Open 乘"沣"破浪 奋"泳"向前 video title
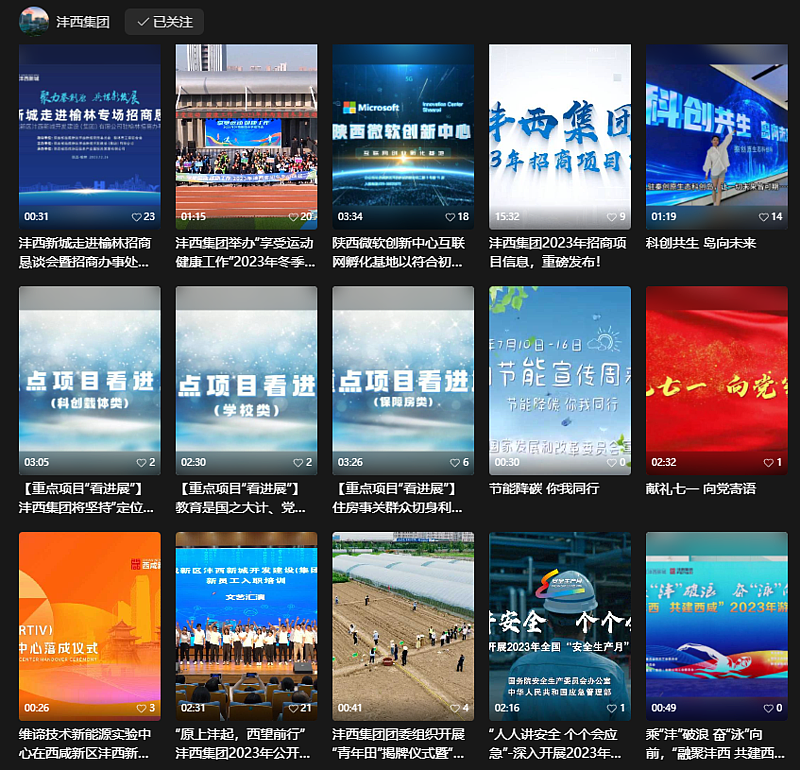The height and width of the screenshot is (770, 800). pyautogui.click(x=716, y=743)
